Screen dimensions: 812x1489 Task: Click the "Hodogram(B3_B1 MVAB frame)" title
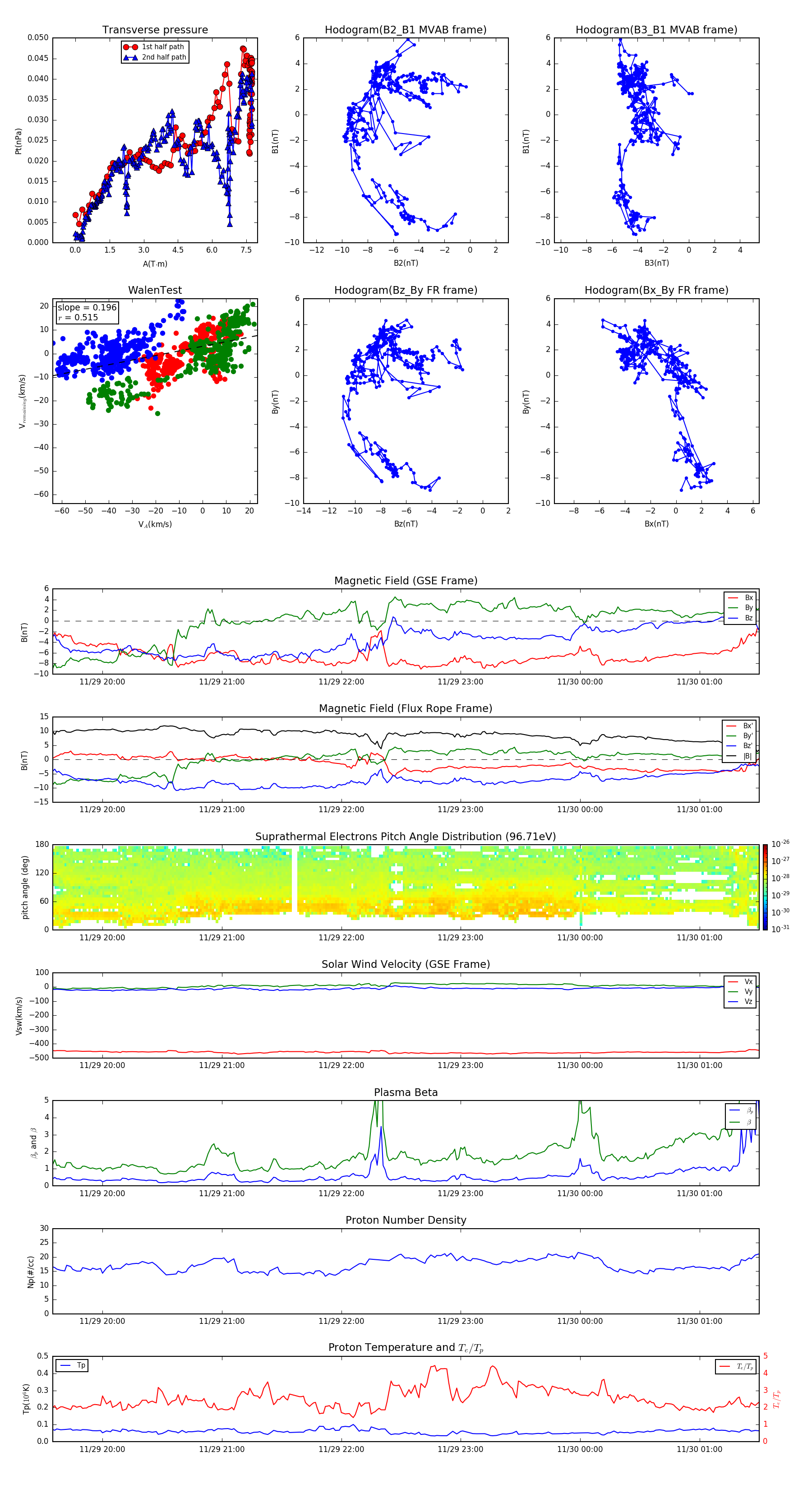[x=656, y=29]
